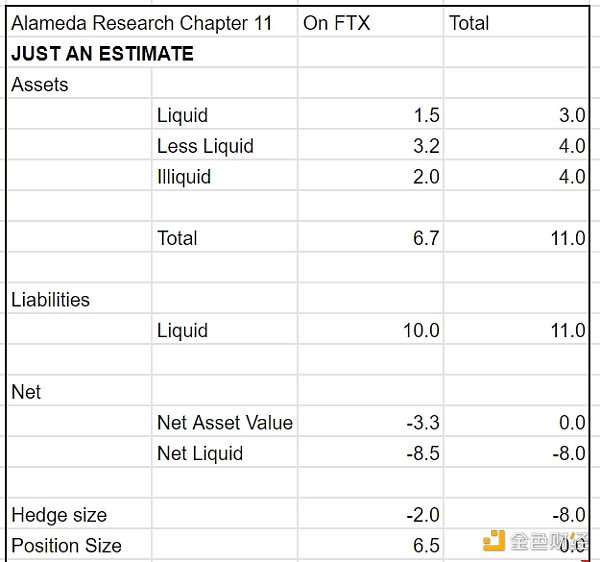Viewport: 600px width, 562px height.
Task: Click the 'Net Liquid' label cell
Action: (x=200, y=454)
